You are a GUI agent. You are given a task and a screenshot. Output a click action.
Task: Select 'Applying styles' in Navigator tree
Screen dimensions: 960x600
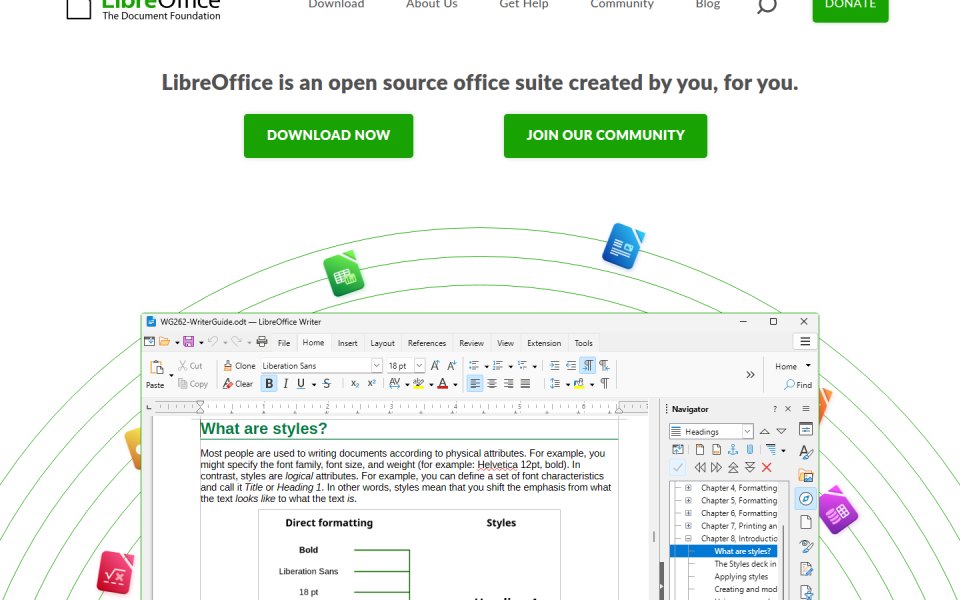pyautogui.click(x=741, y=577)
